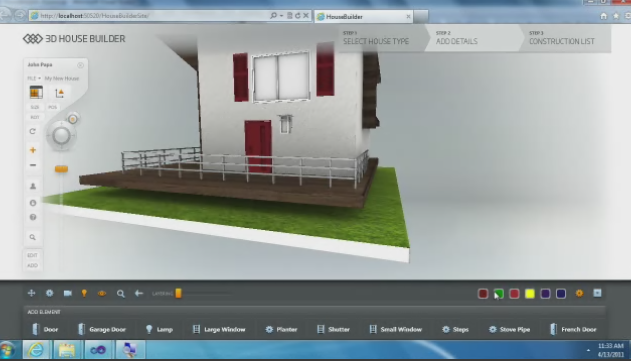631x361 pixels.
Task: Click the My New House project name
Action: [62, 78]
